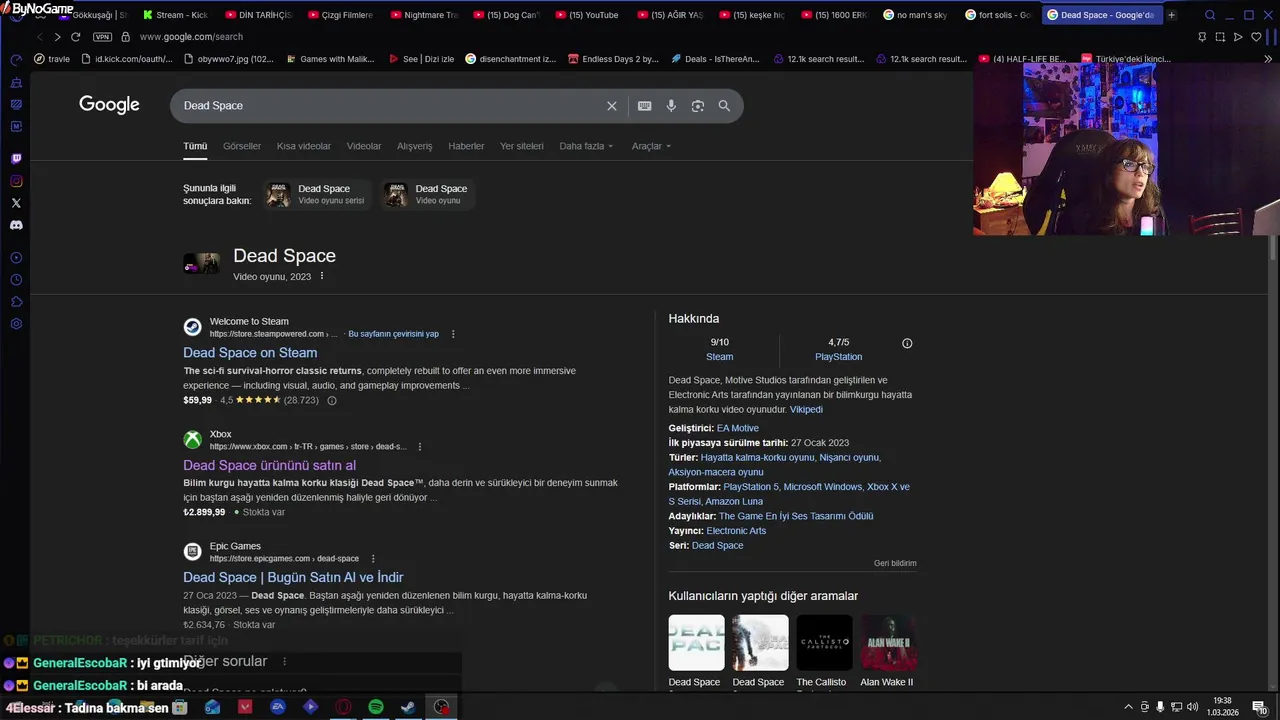Open the on-screen keyboard input tool
The height and width of the screenshot is (720, 1280).
645,106
